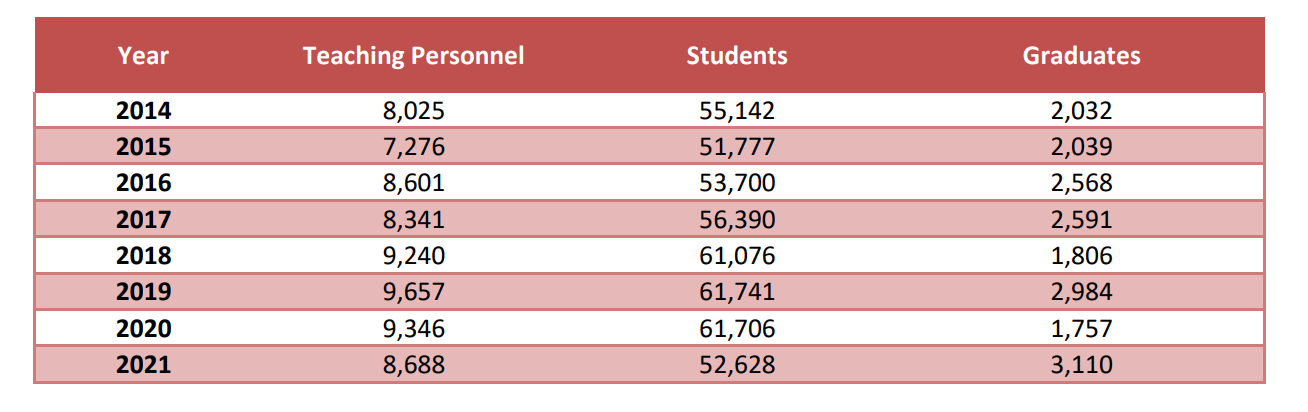This screenshot has width=1308, height=412.
Task: Click the Graduates column header
Action: tap(1081, 56)
